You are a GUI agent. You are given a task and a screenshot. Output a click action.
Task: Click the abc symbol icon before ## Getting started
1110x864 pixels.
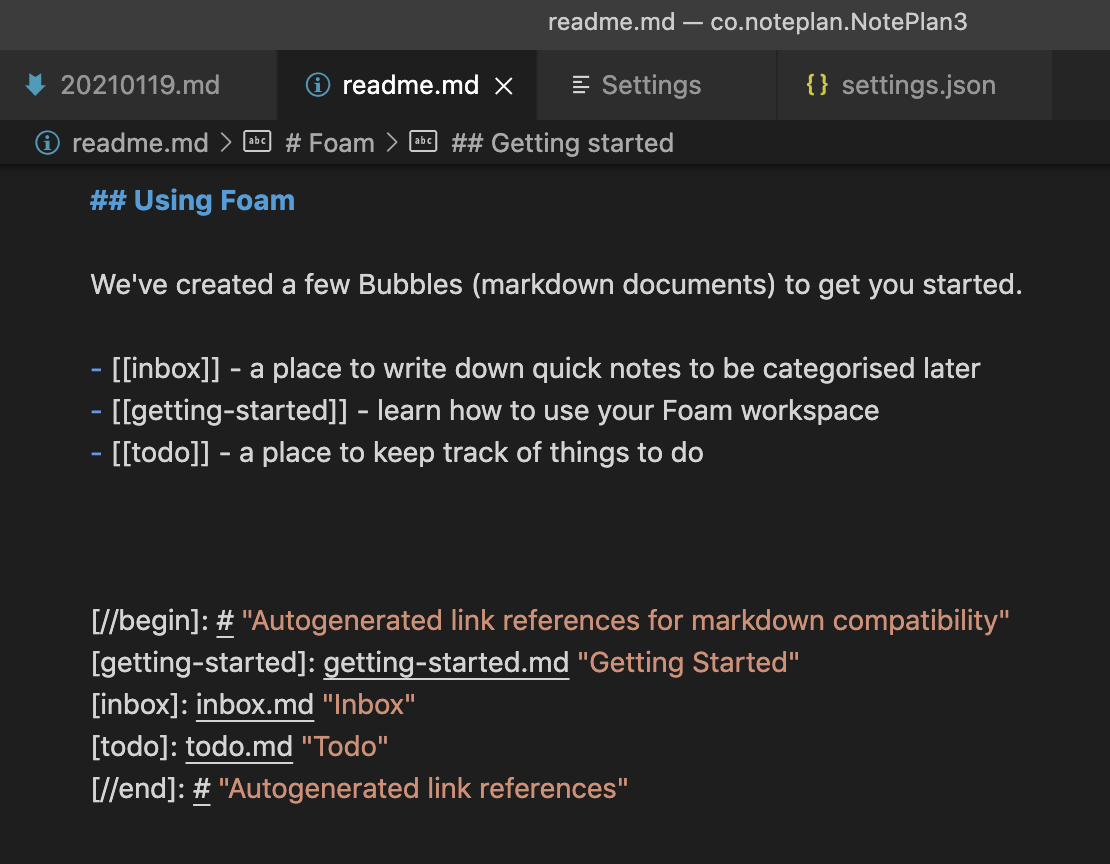(423, 141)
